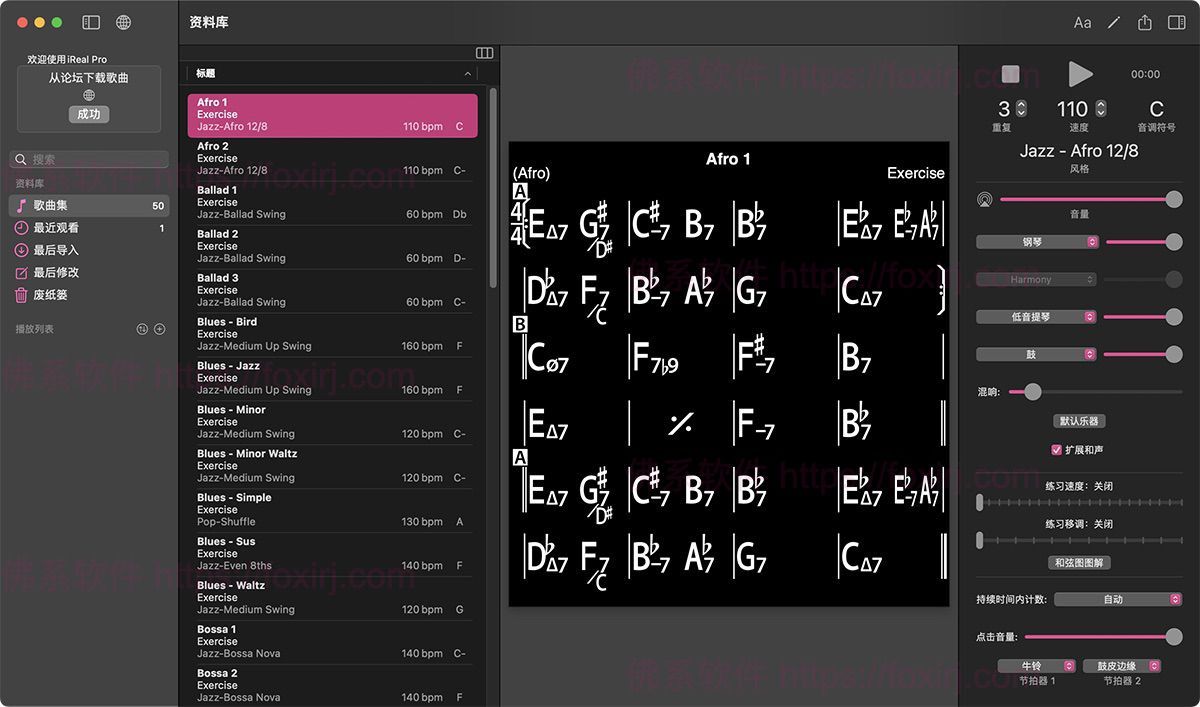
Task: Select the Blues - Bird song in the list
Action: pos(330,334)
